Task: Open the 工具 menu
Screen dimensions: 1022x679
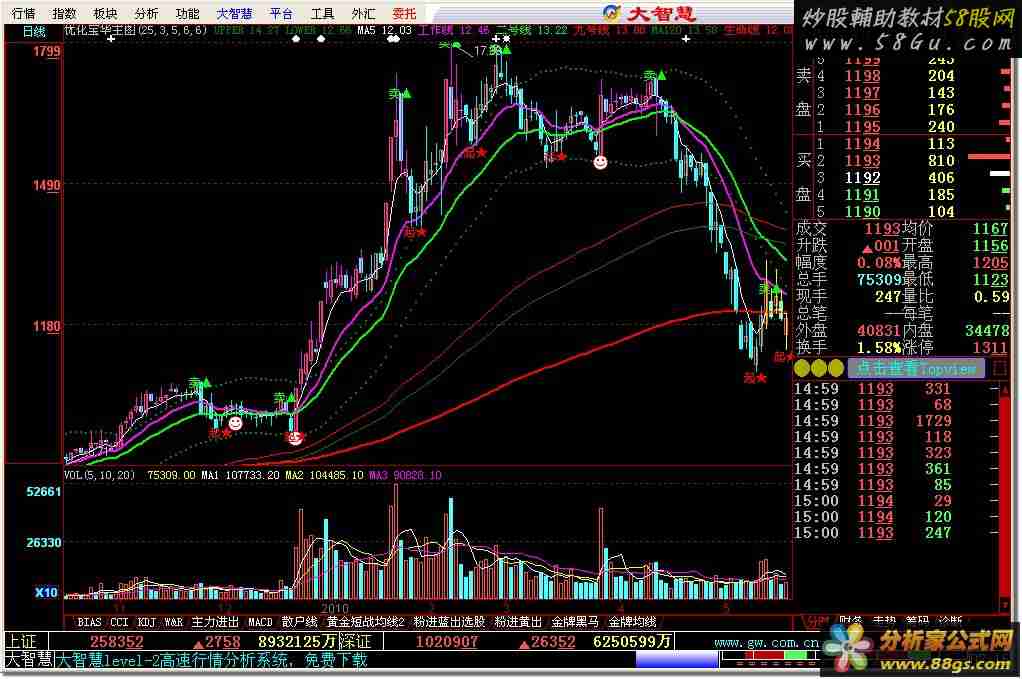Action: click(322, 13)
